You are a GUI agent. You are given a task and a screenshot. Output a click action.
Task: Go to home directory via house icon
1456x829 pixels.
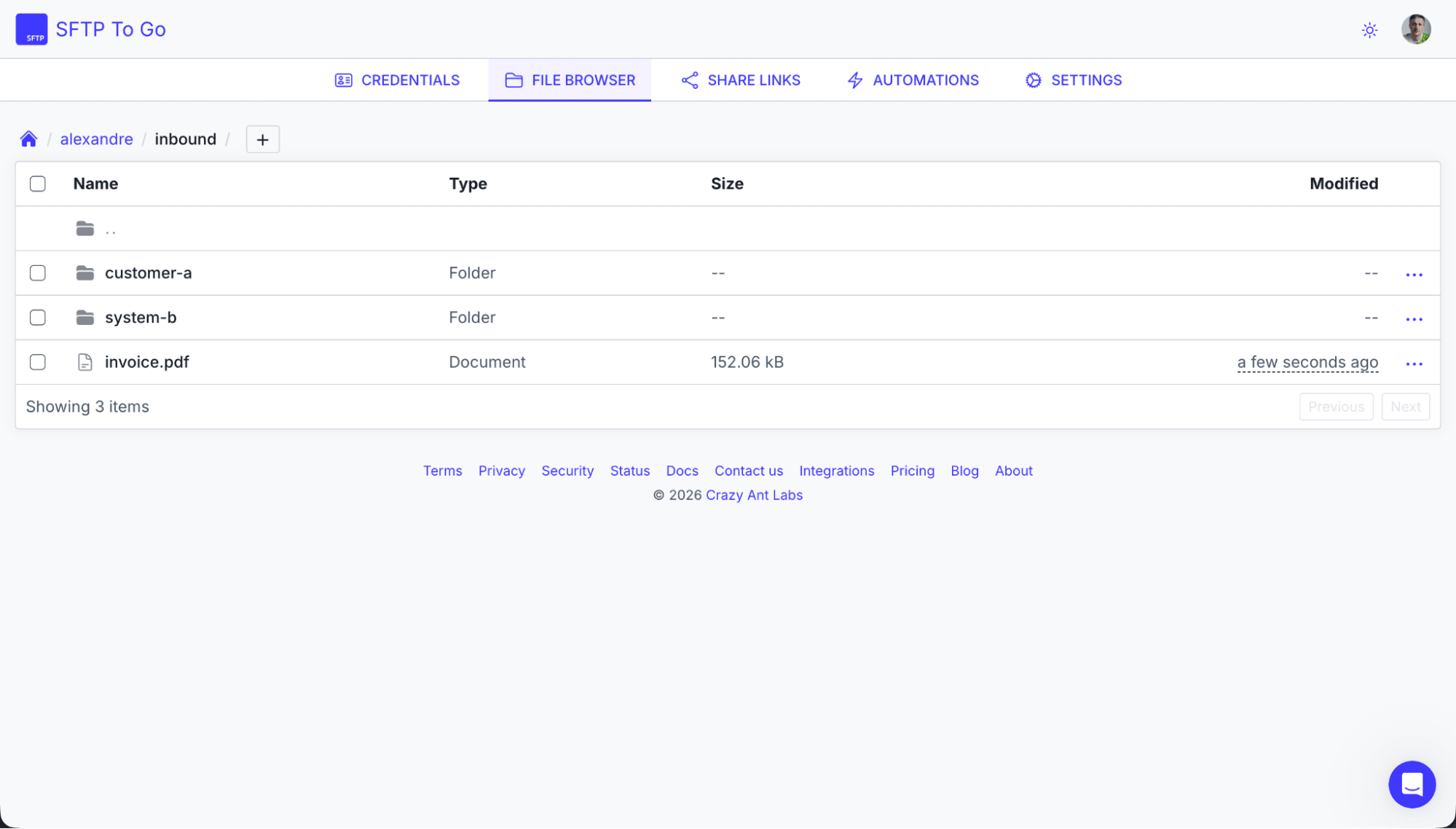click(28, 139)
